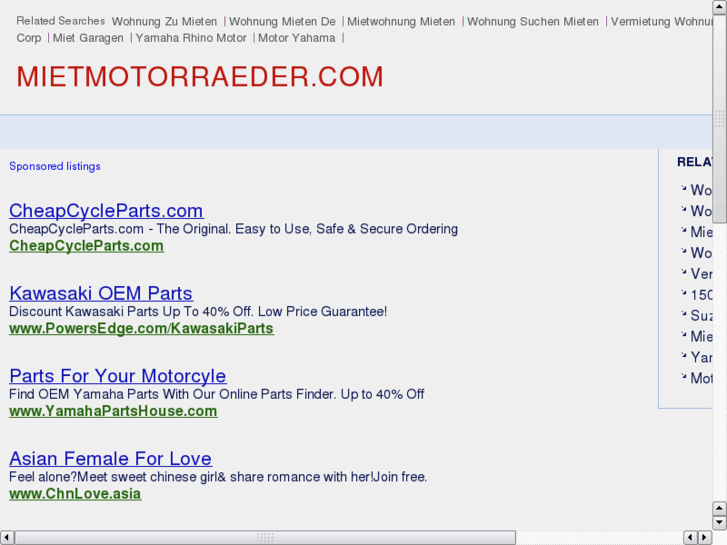Visit the www.PowersEdge.com/KawasakiParts URL
This screenshot has width=727, height=545.
point(141,328)
